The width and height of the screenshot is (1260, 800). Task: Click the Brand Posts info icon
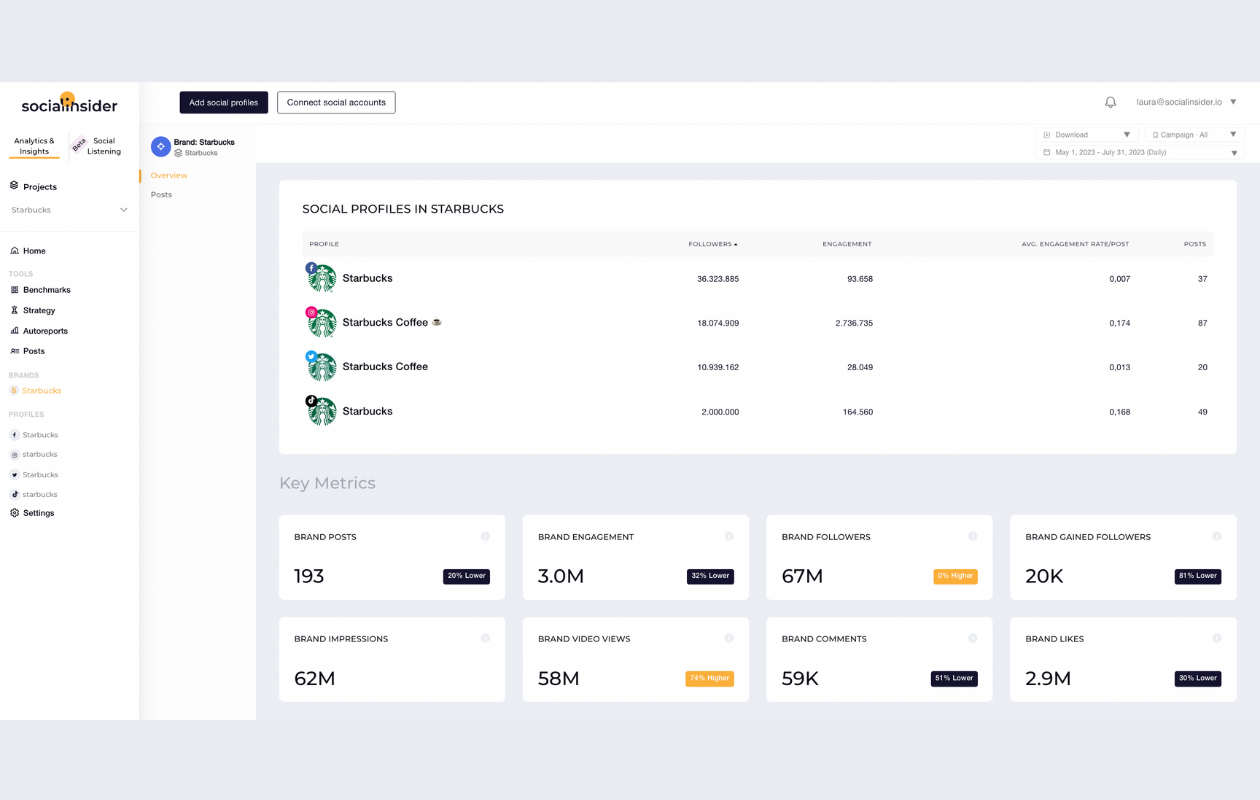[x=485, y=536]
